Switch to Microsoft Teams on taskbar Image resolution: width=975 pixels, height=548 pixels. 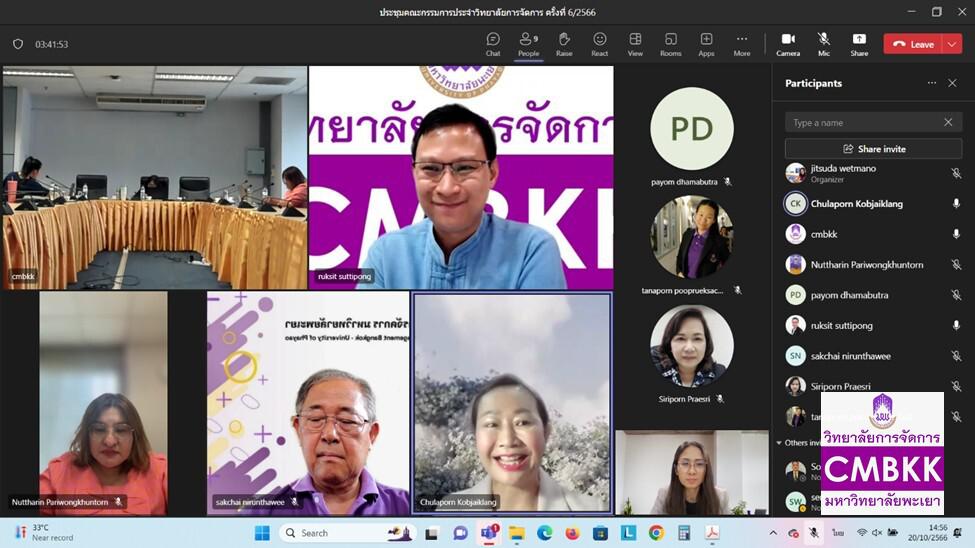[489, 533]
